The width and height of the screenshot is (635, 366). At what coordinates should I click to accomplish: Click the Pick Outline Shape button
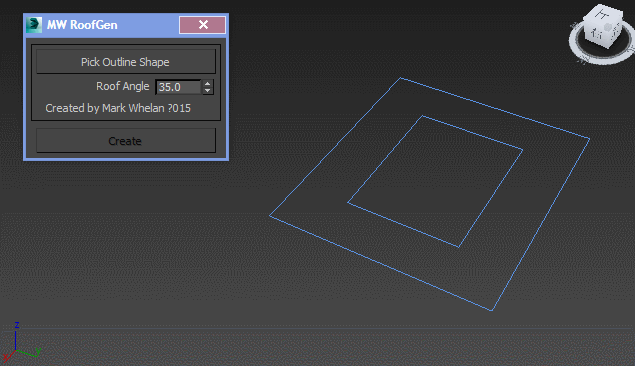[x=126, y=62]
